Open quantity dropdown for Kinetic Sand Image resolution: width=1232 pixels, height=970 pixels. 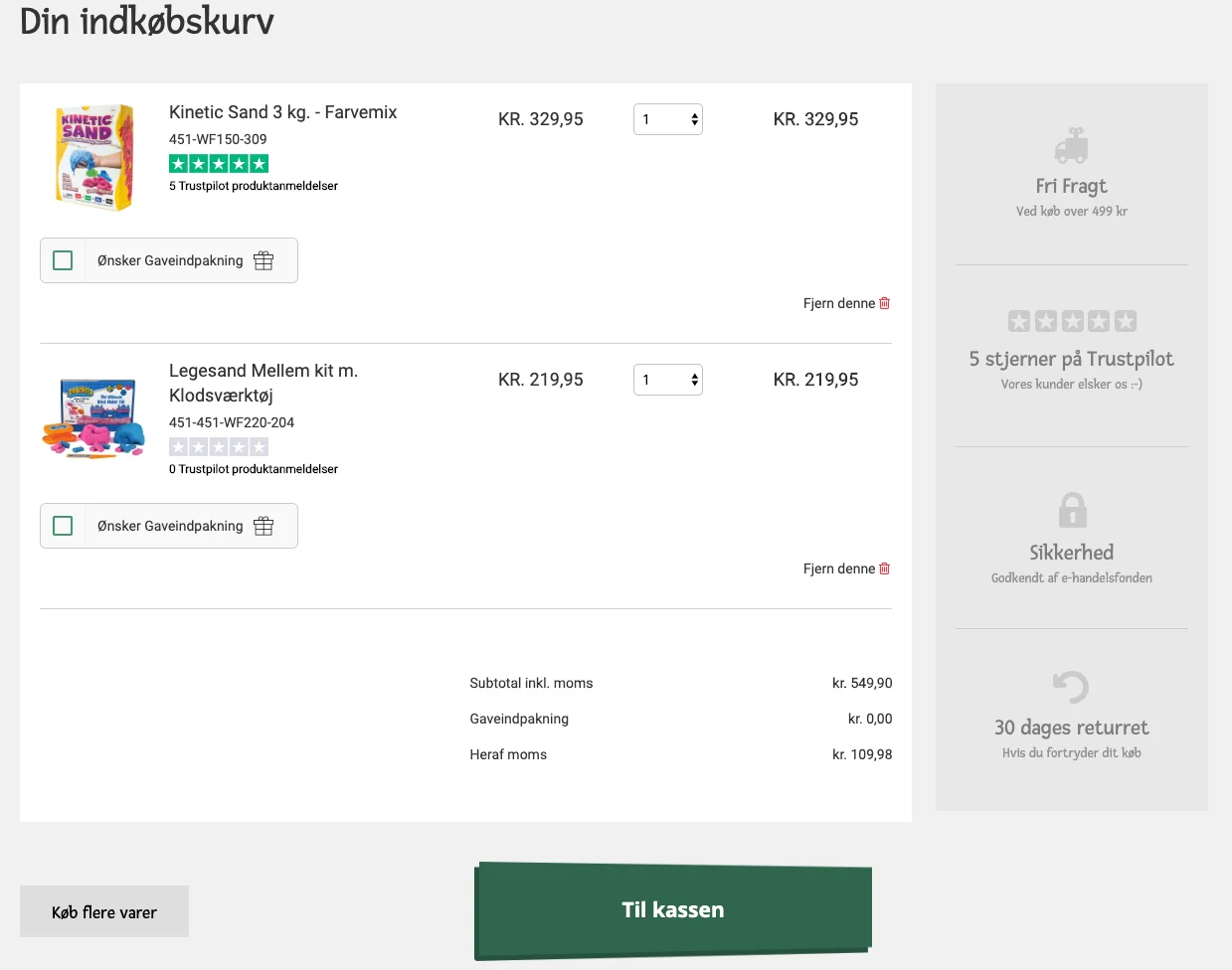pos(668,119)
